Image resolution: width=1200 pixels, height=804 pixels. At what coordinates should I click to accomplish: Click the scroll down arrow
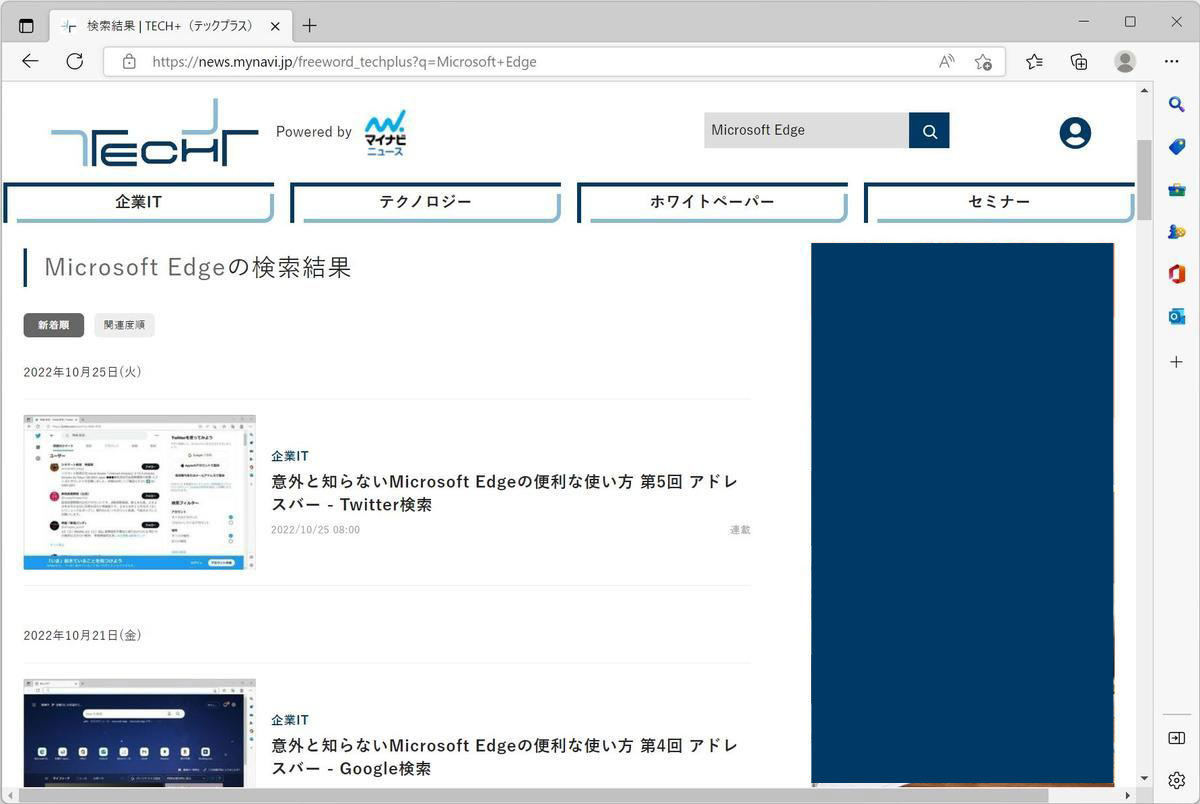(1144, 778)
